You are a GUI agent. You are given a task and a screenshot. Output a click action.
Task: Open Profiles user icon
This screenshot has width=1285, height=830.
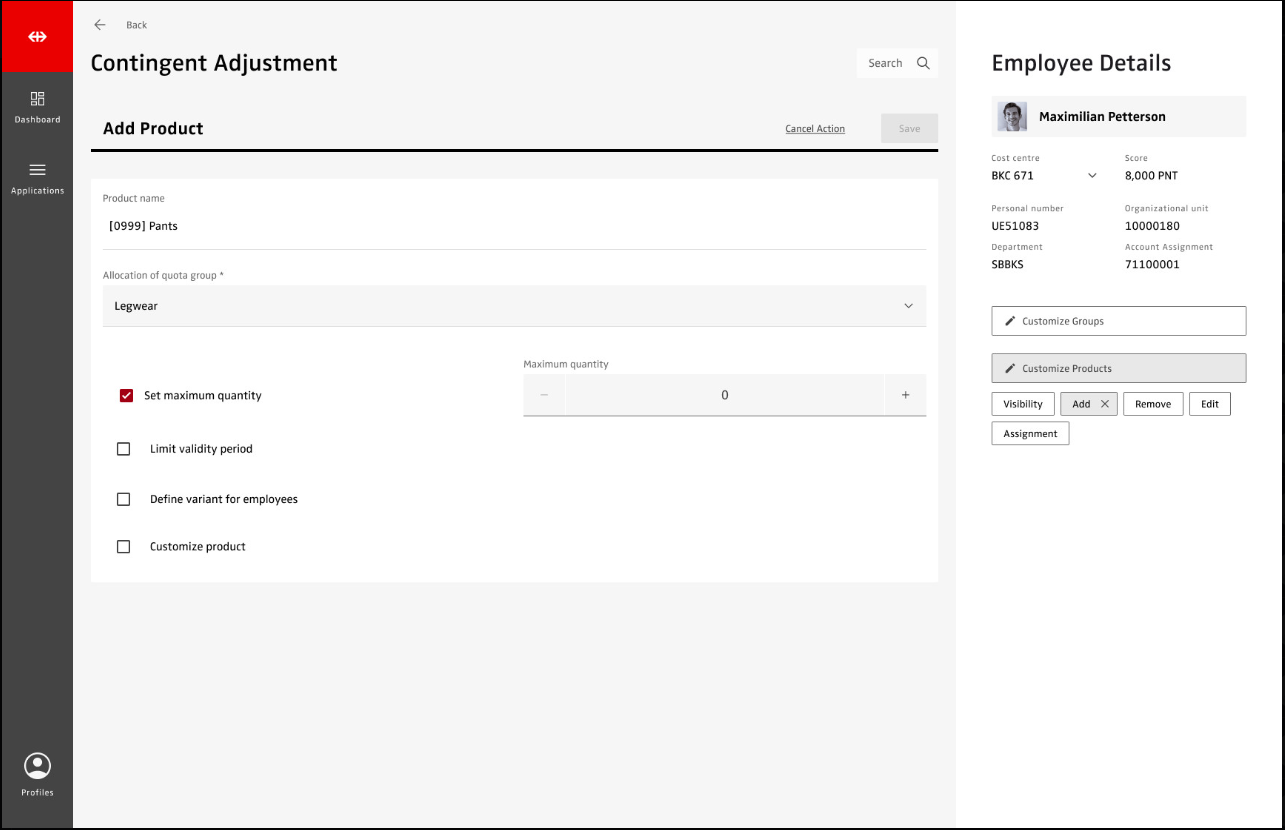point(37,767)
